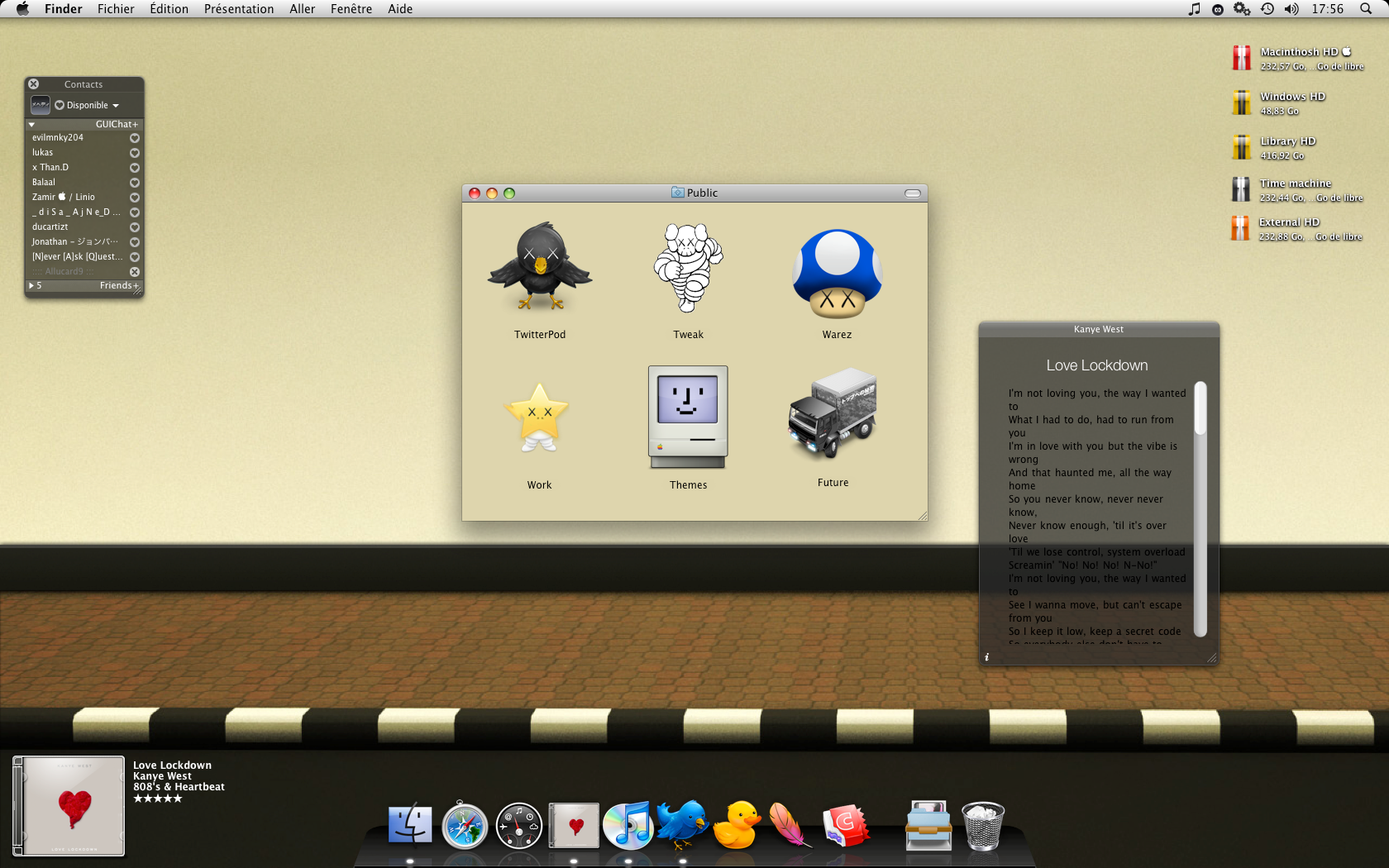
Task: Open the Themes Macintosh icon
Action: pos(688,417)
